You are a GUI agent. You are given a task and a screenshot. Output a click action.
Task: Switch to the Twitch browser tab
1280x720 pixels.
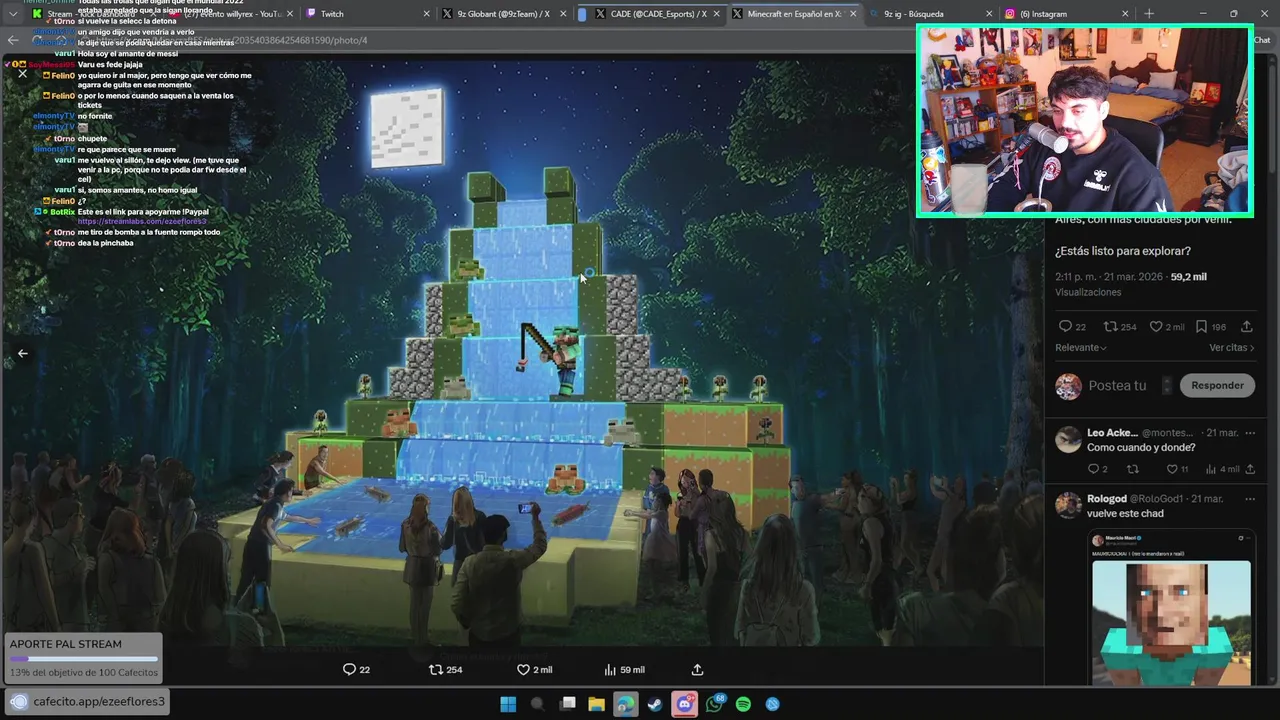(x=368, y=14)
